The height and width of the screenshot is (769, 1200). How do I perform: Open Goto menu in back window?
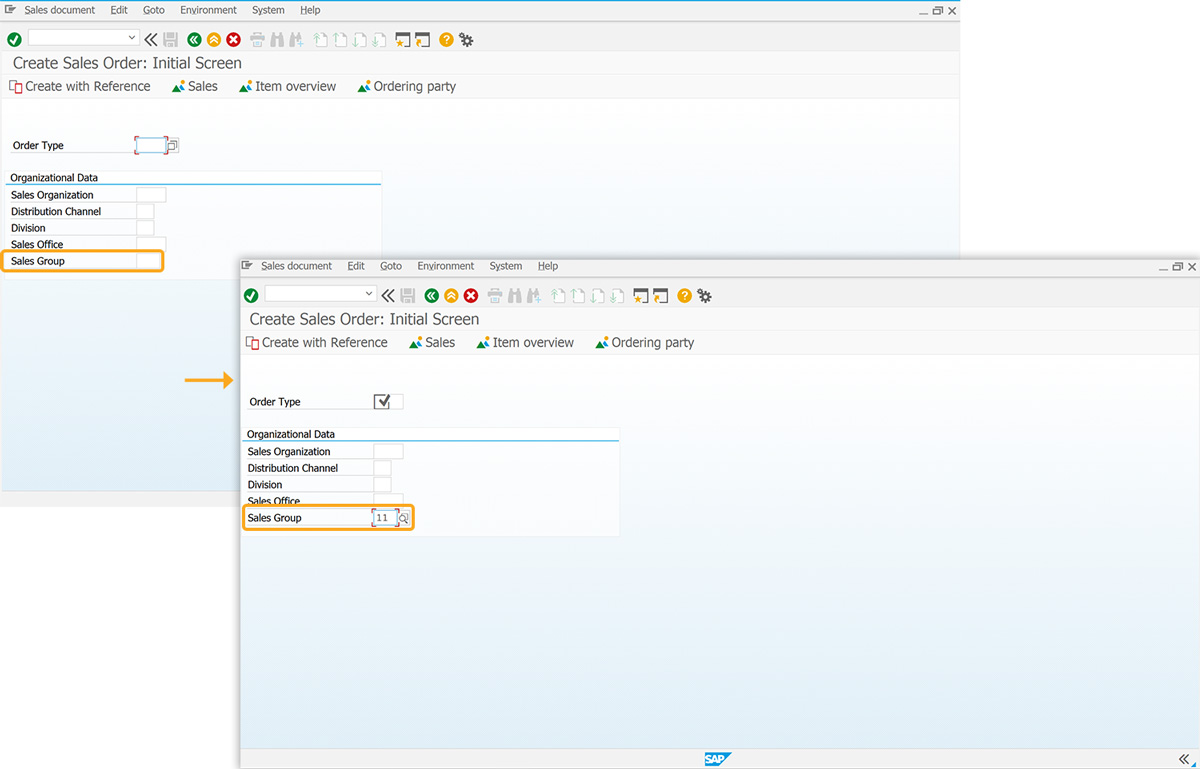tap(154, 10)
